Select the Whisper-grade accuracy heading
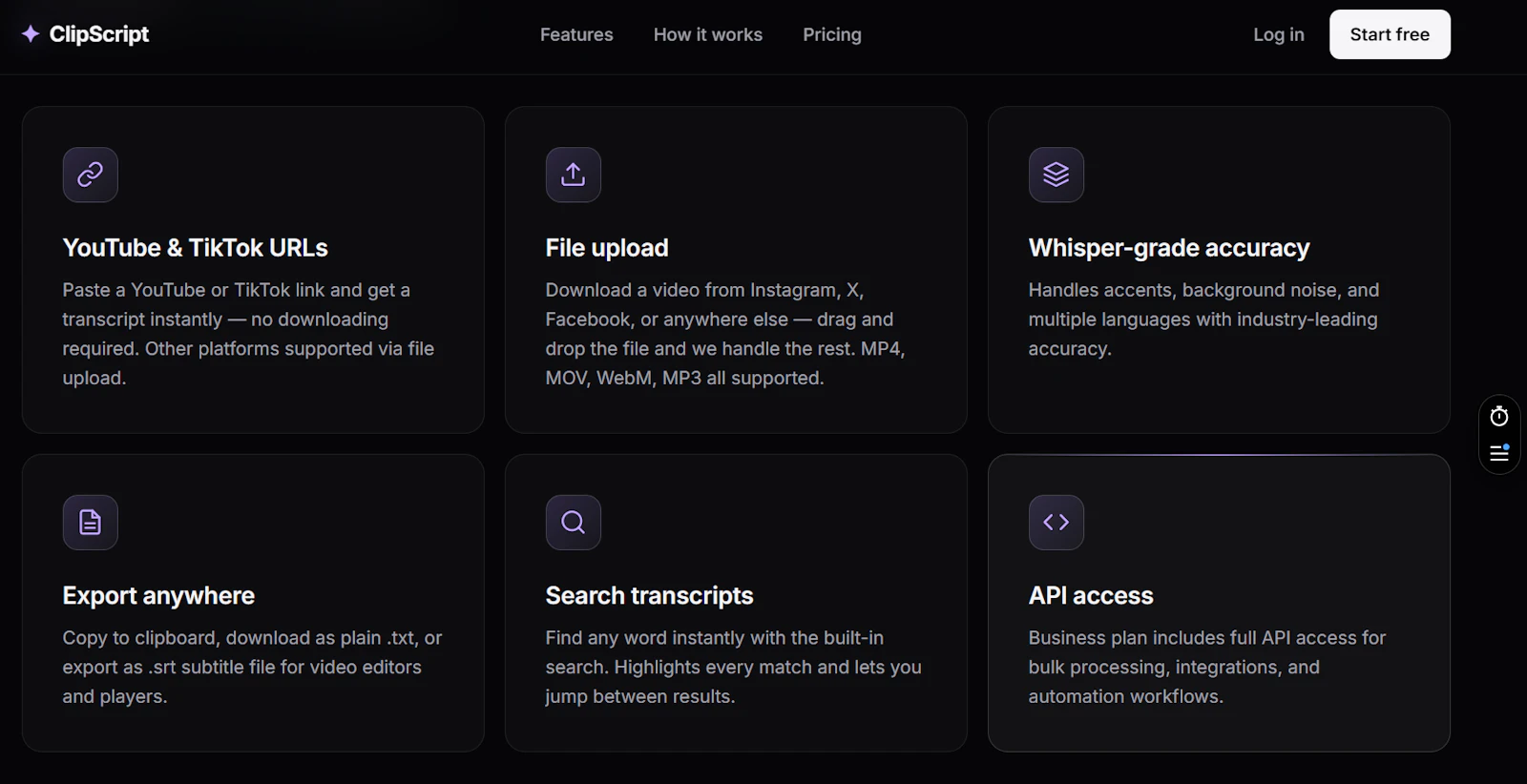1527x784 pixels. tap(1169, 248)
